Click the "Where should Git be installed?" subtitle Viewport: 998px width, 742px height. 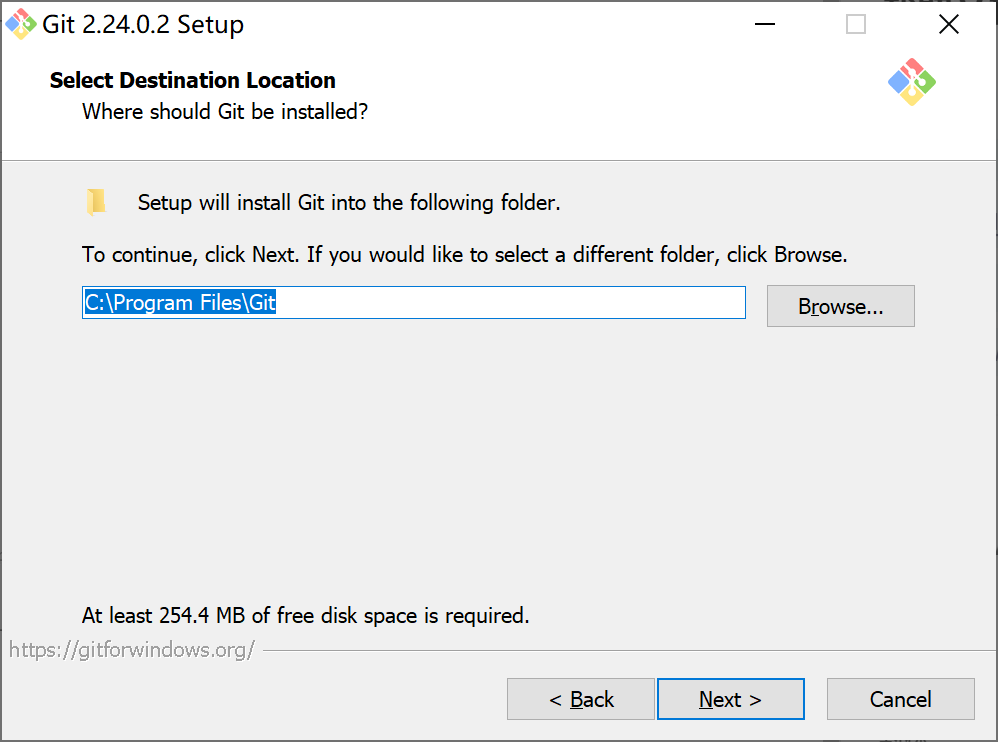tap(225, 112)
